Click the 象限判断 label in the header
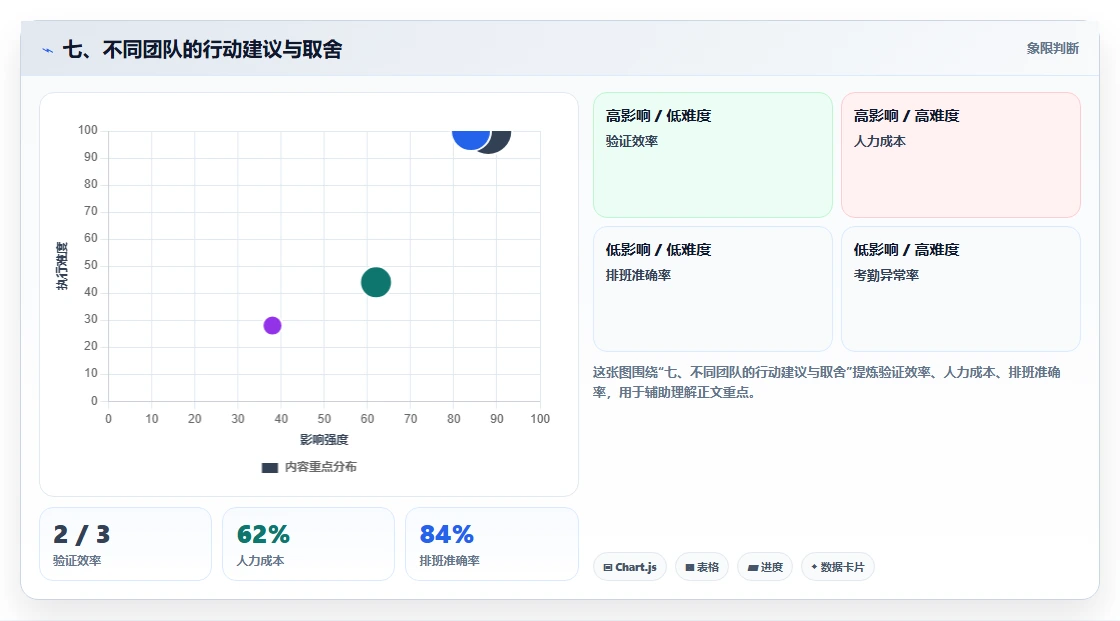 1052,48
